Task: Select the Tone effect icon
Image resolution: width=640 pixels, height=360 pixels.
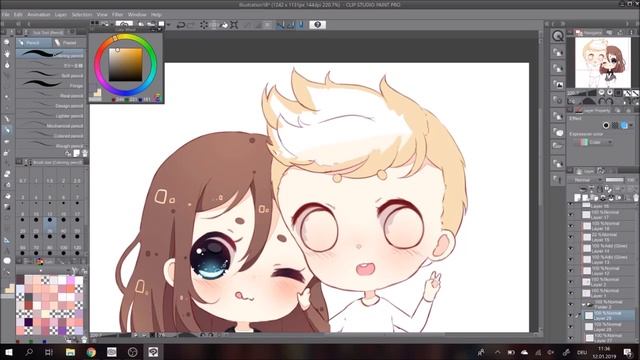Action: pyautogui.click(x=615, y=125)
